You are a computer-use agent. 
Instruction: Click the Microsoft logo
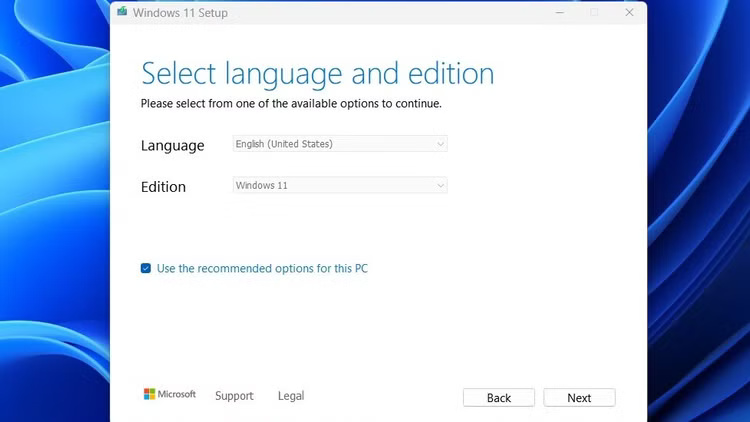pos(170,394)
